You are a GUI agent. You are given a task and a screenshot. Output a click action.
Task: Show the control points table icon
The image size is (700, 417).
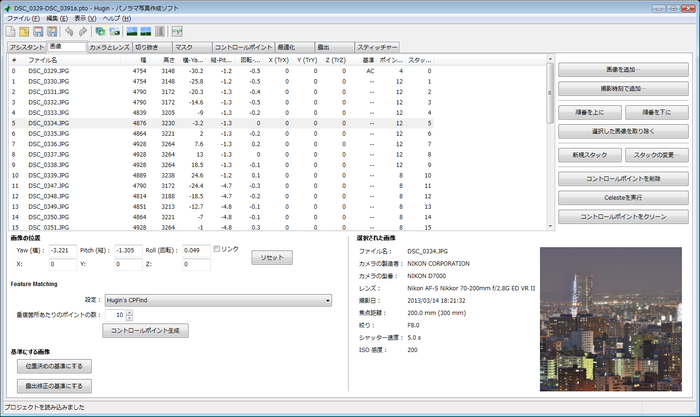pos(160,31)
